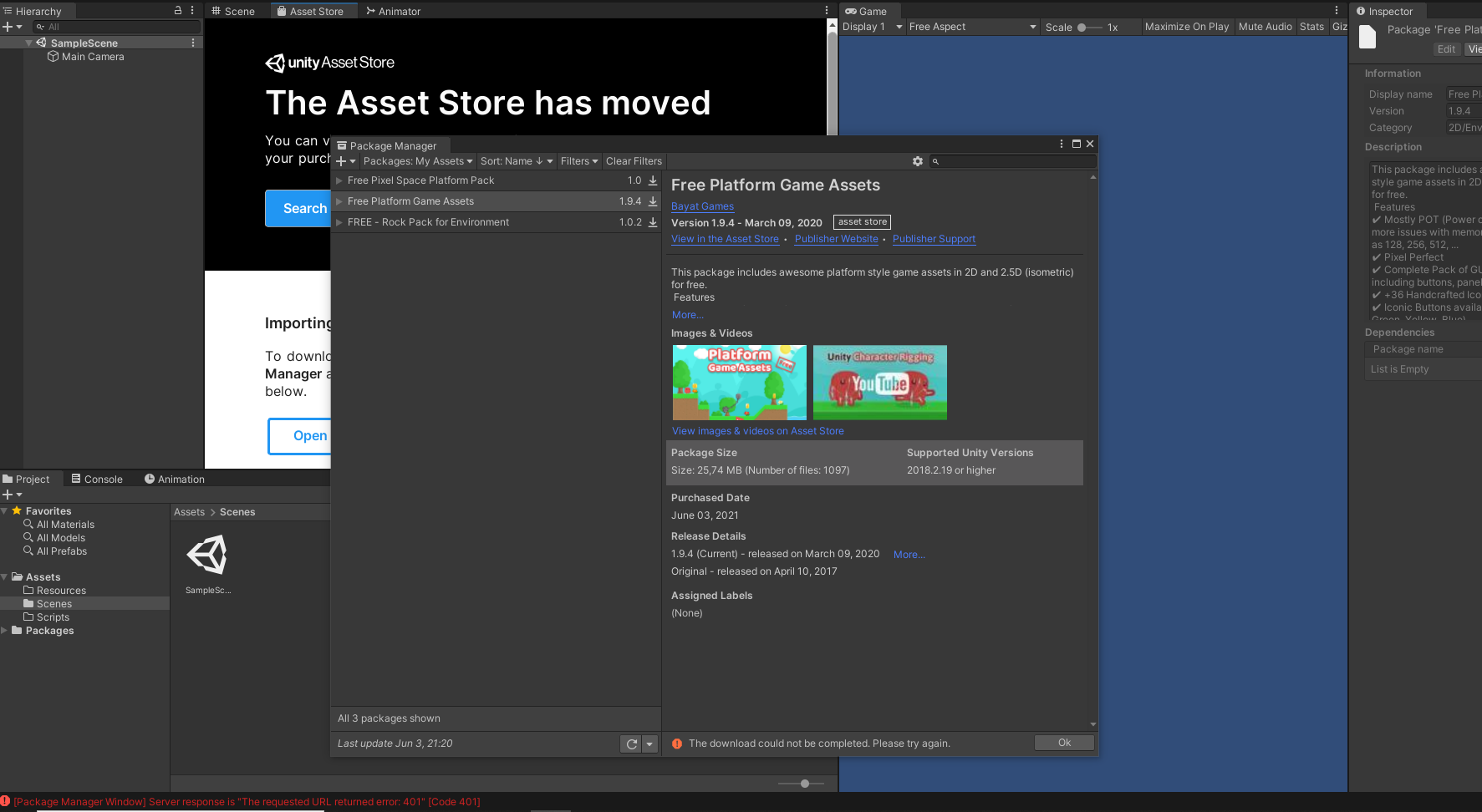The height and width of the screenshot is (812, 1482).
Task: Open Package Manager advanced settings gear
Action: point(918,161)
